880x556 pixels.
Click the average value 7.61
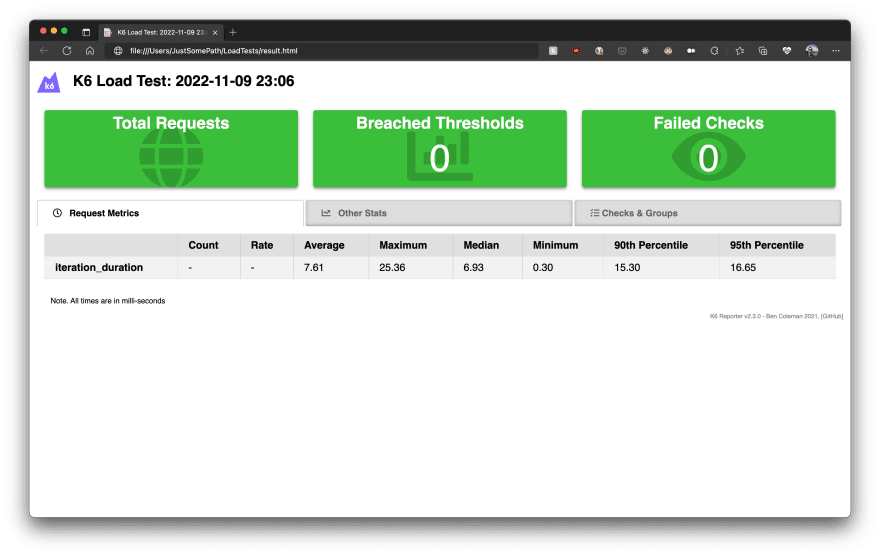(x=314, y=268)
